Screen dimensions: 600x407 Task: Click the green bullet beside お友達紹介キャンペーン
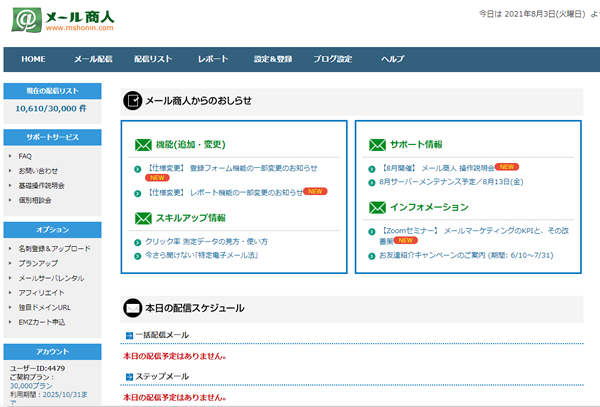click(372, 256)
